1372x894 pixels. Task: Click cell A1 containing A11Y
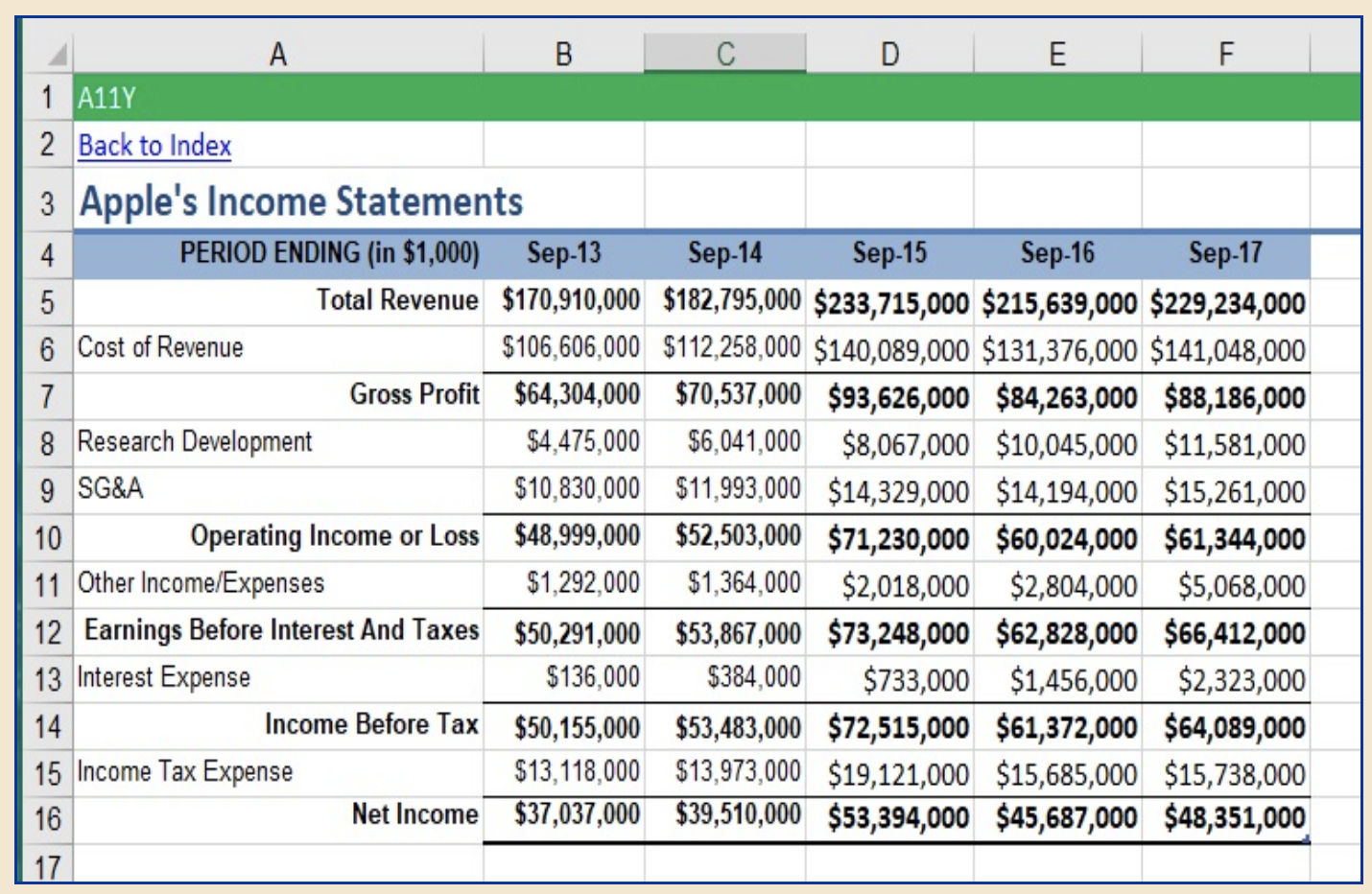278,98
